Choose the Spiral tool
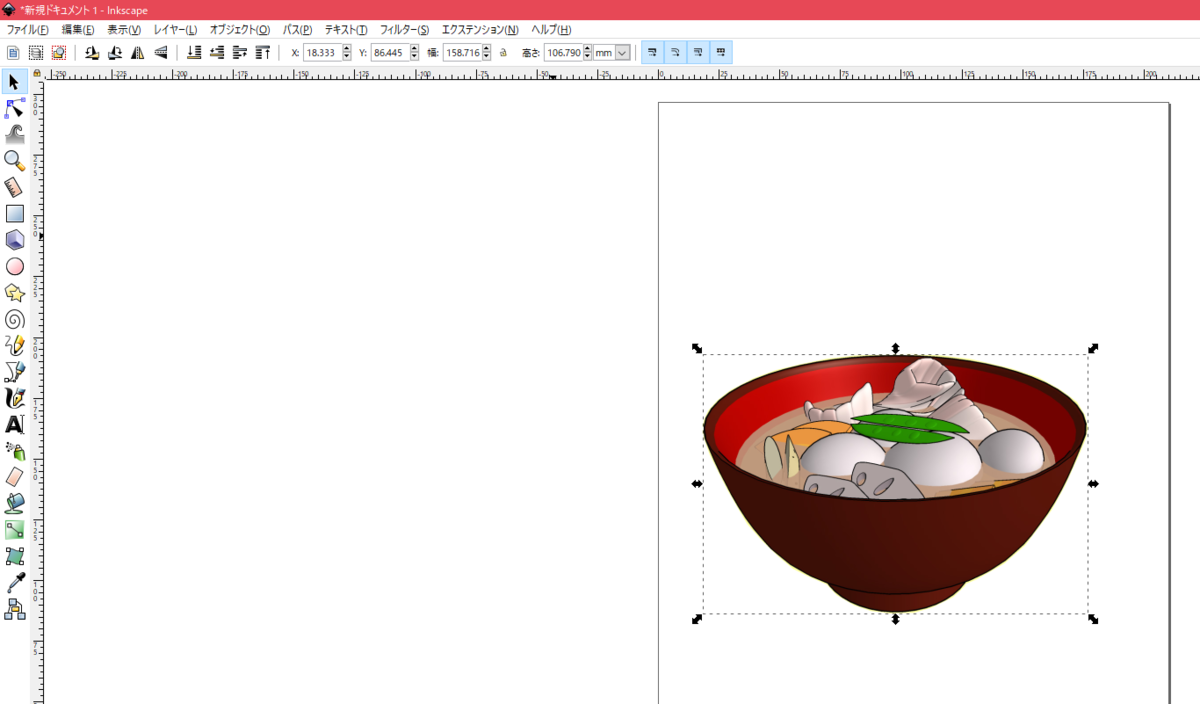The image size is (1200, 704). click(x=14, y=319)
